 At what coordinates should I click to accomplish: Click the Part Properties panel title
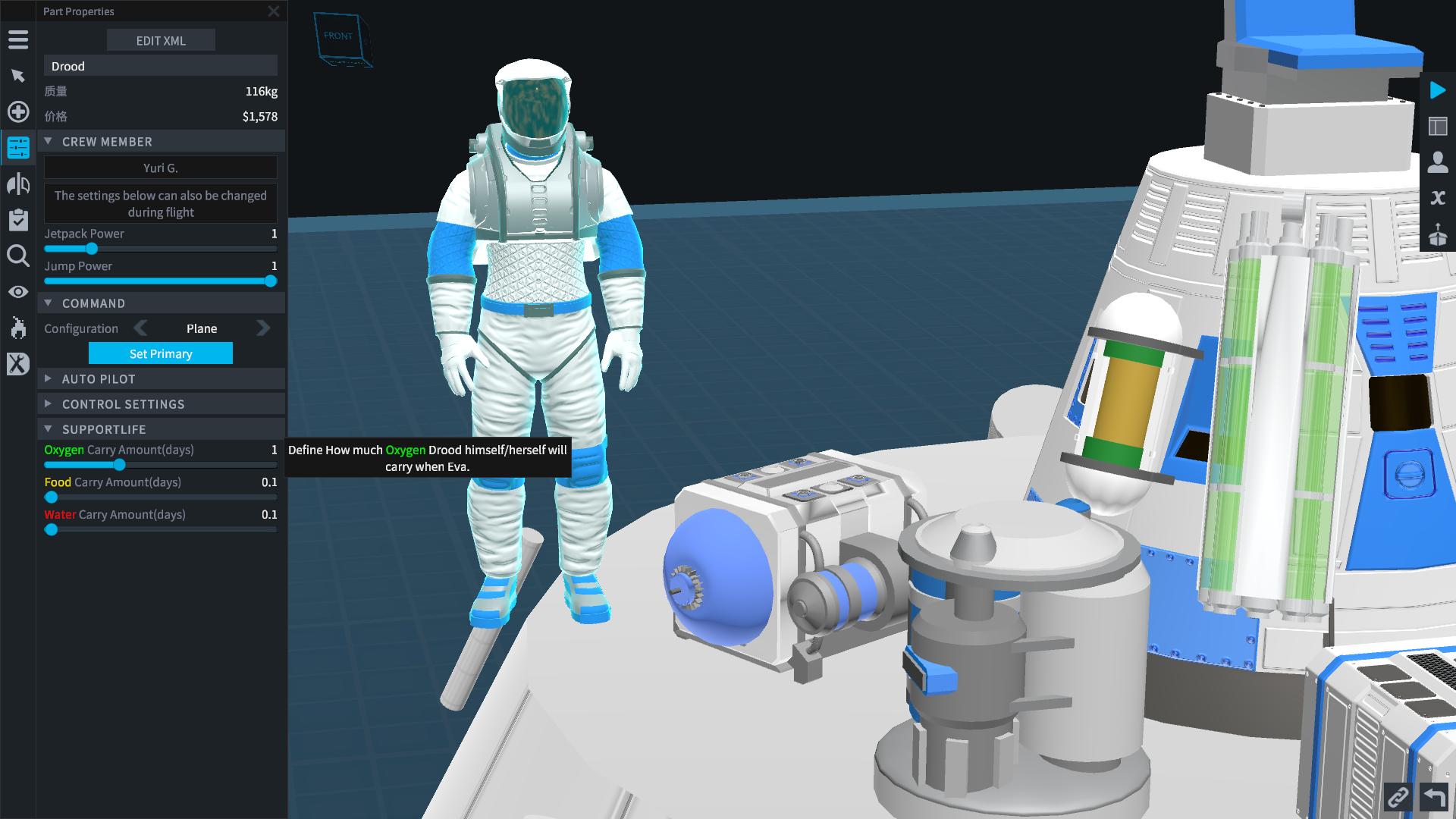click(79, 11)
